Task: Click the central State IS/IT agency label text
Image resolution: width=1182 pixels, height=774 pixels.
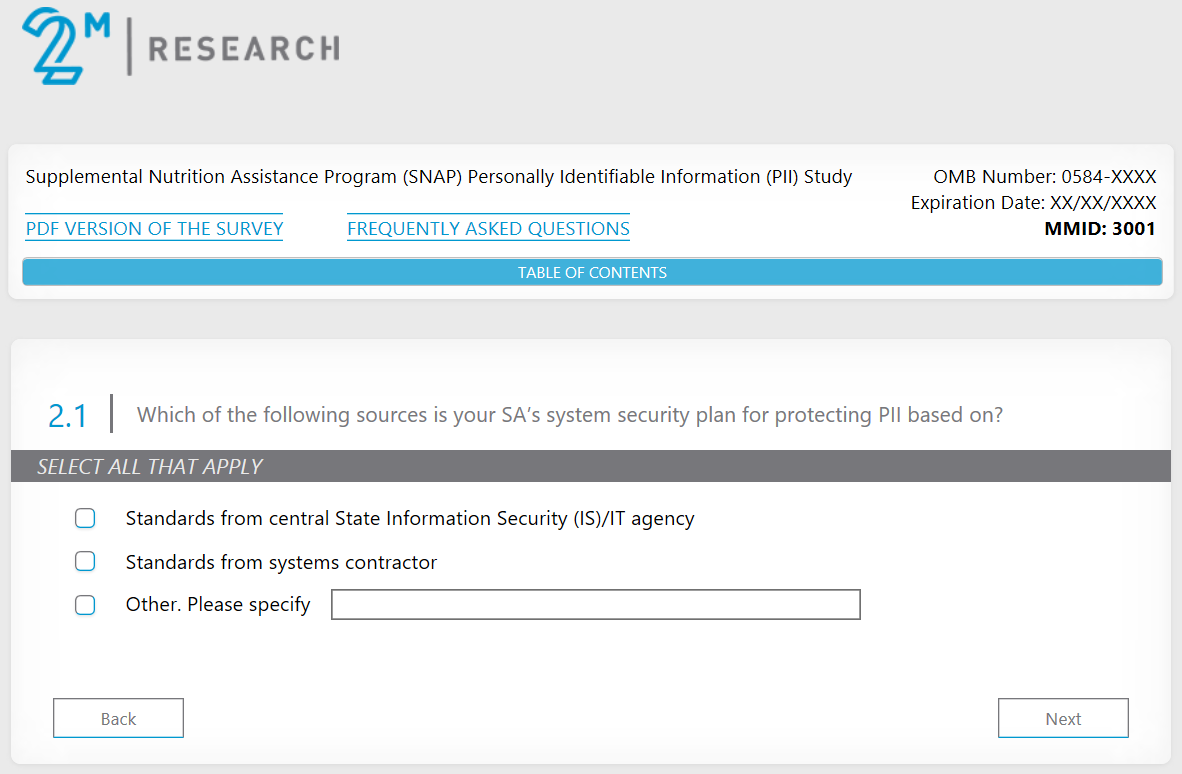Action: pyautogui.click(x=409, y=518)
